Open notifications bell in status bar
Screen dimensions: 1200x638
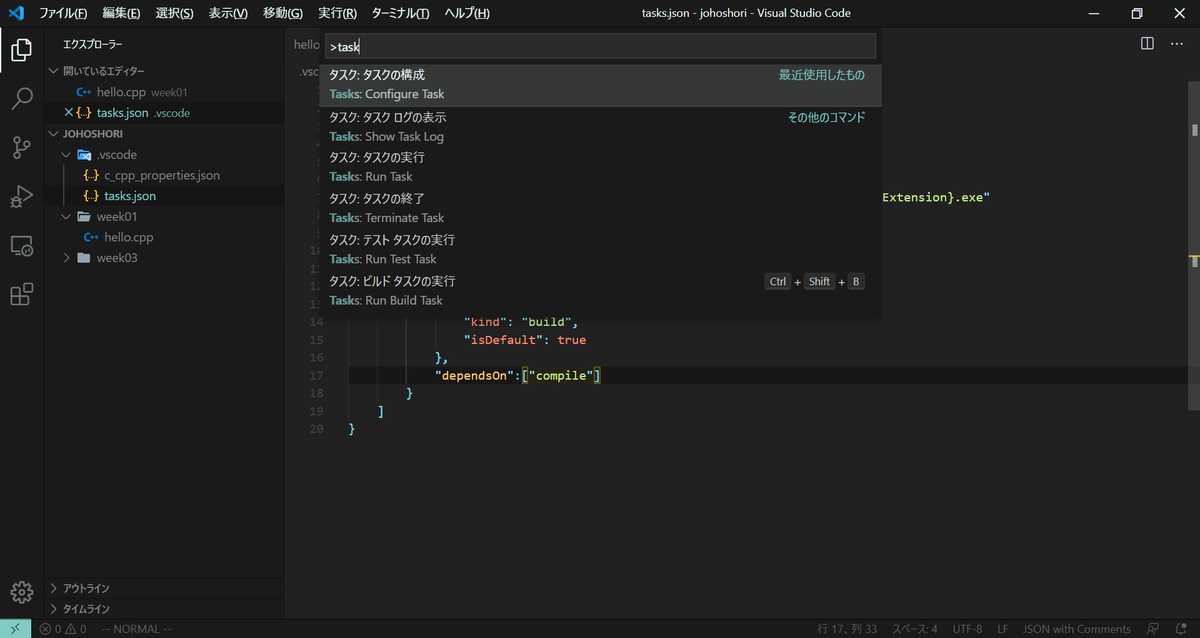[1182, 629]
